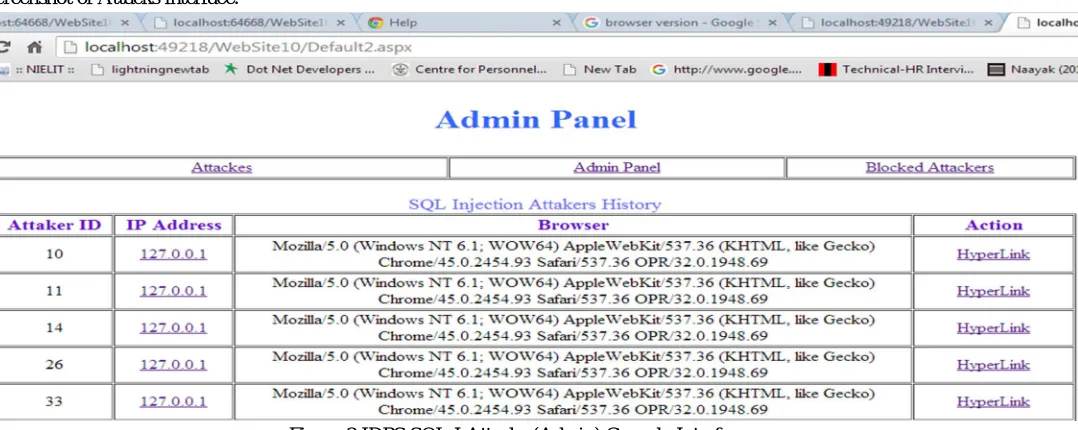Click IP address link for attacker 10
The image size is (1078, 430).
pyautogui.click(x=173, y=254)
